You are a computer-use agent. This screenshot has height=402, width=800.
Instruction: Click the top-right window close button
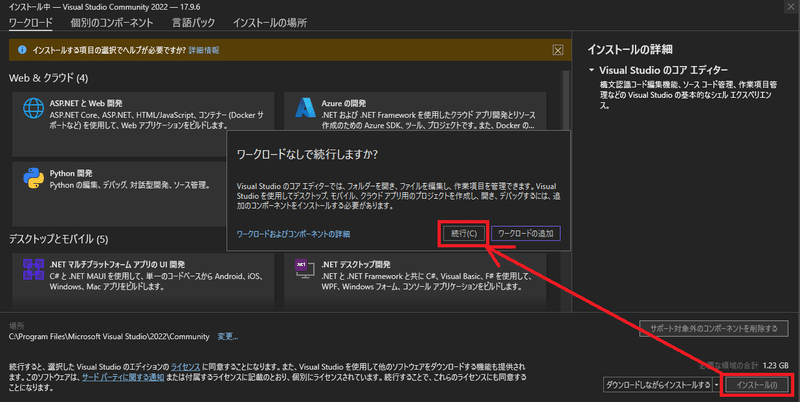tap(791, 6)
